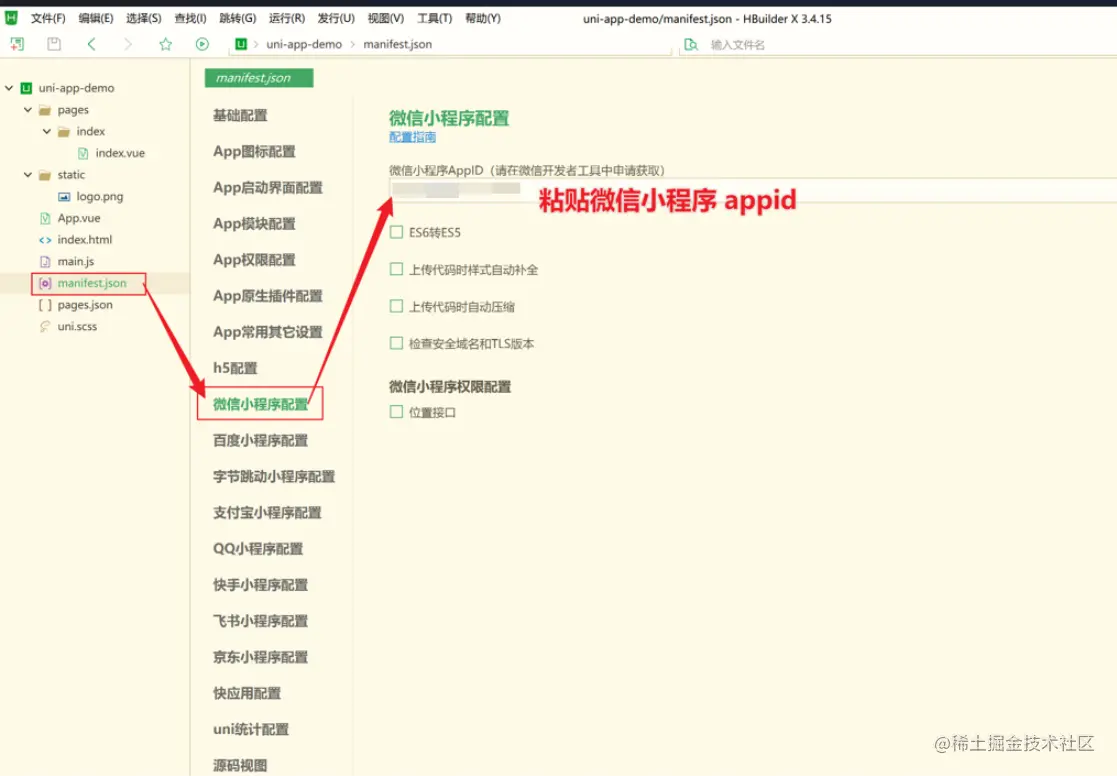
Task: Enable 上传代码时样式自动补全 checkbox
Action: tap(396, 269)
